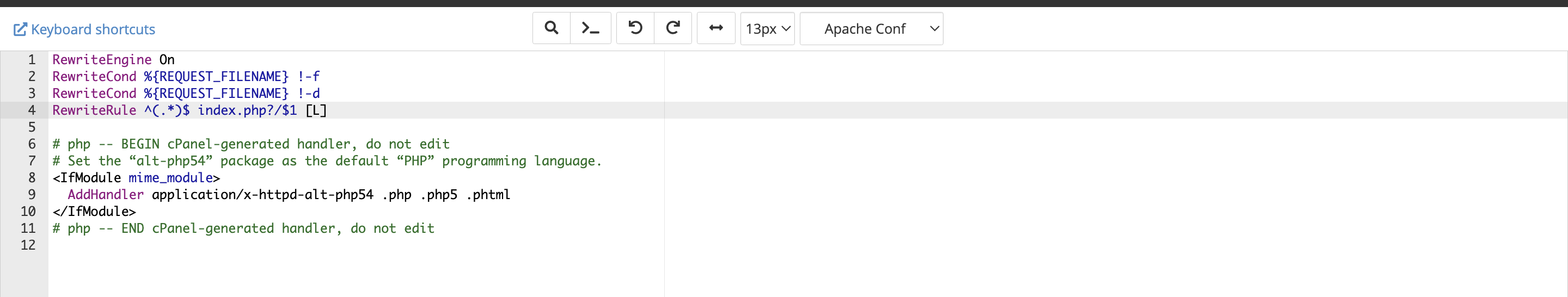Click the AddHandler application/x-httpd-alt-php54 line
Image resolution: width=1568 pixels, height=297 pixels.
[x=289, y=195]
